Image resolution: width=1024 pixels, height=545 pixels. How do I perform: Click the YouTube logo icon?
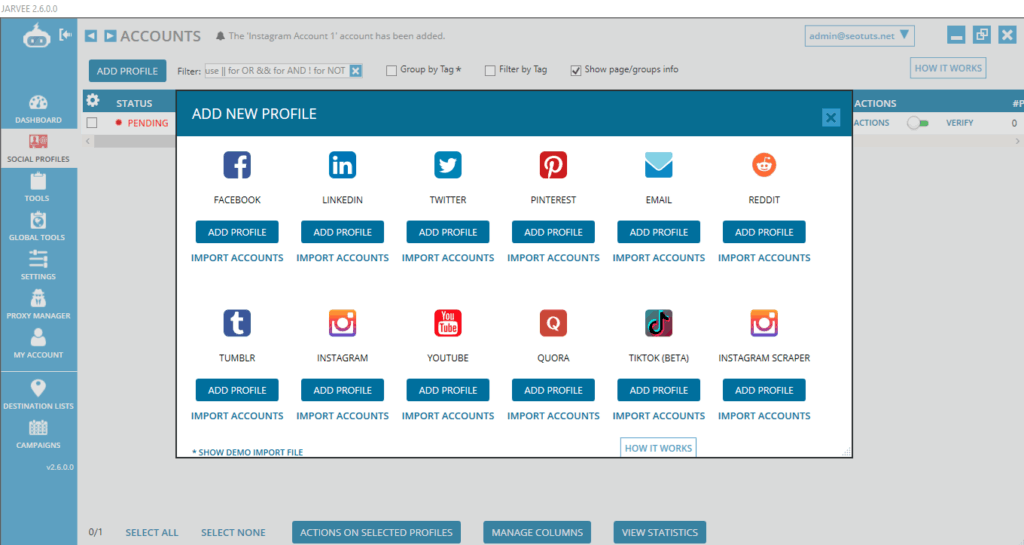pyautogui.click(x=448, y=323)
